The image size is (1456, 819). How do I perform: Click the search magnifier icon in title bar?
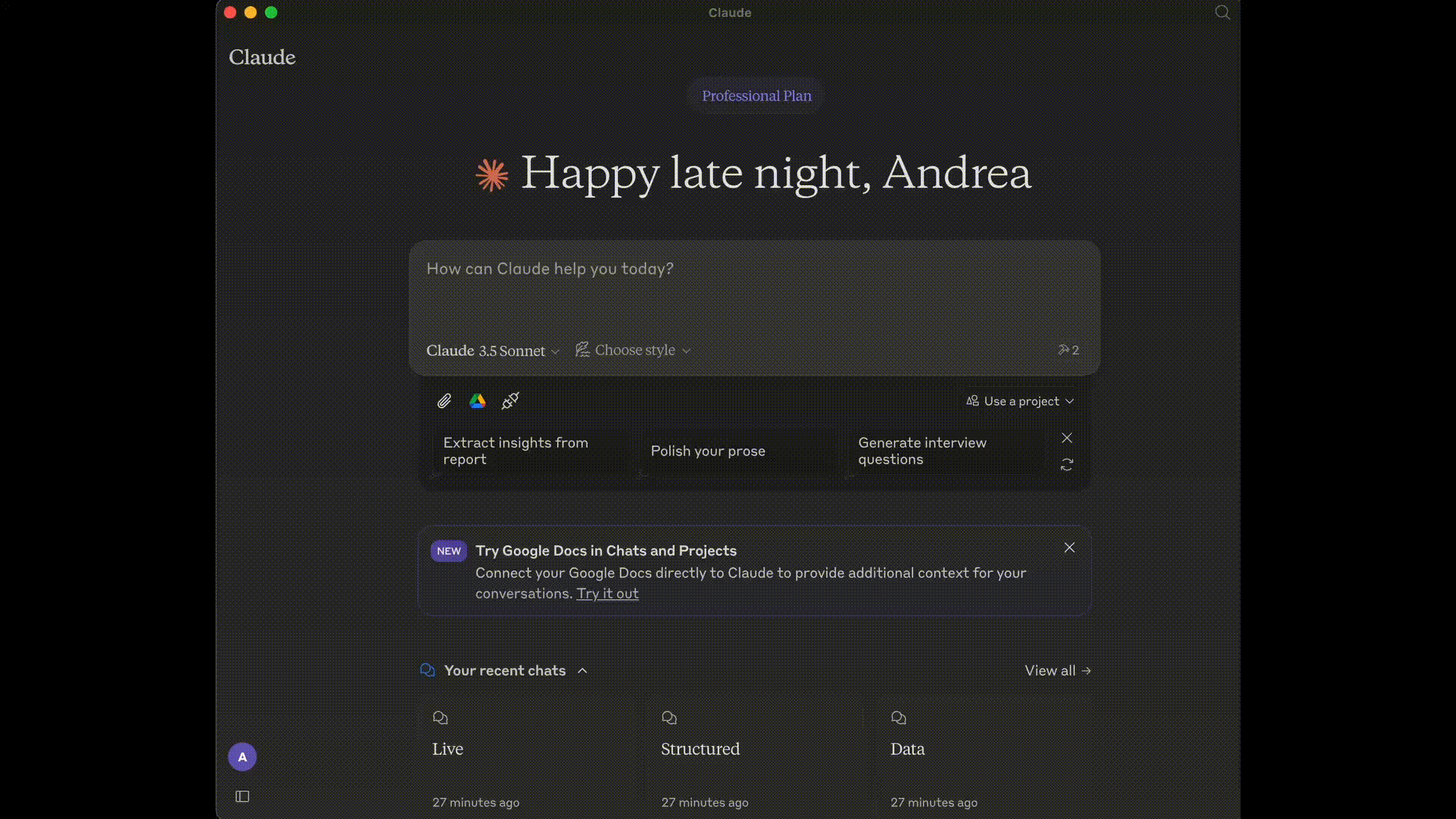coord(1222,12)
